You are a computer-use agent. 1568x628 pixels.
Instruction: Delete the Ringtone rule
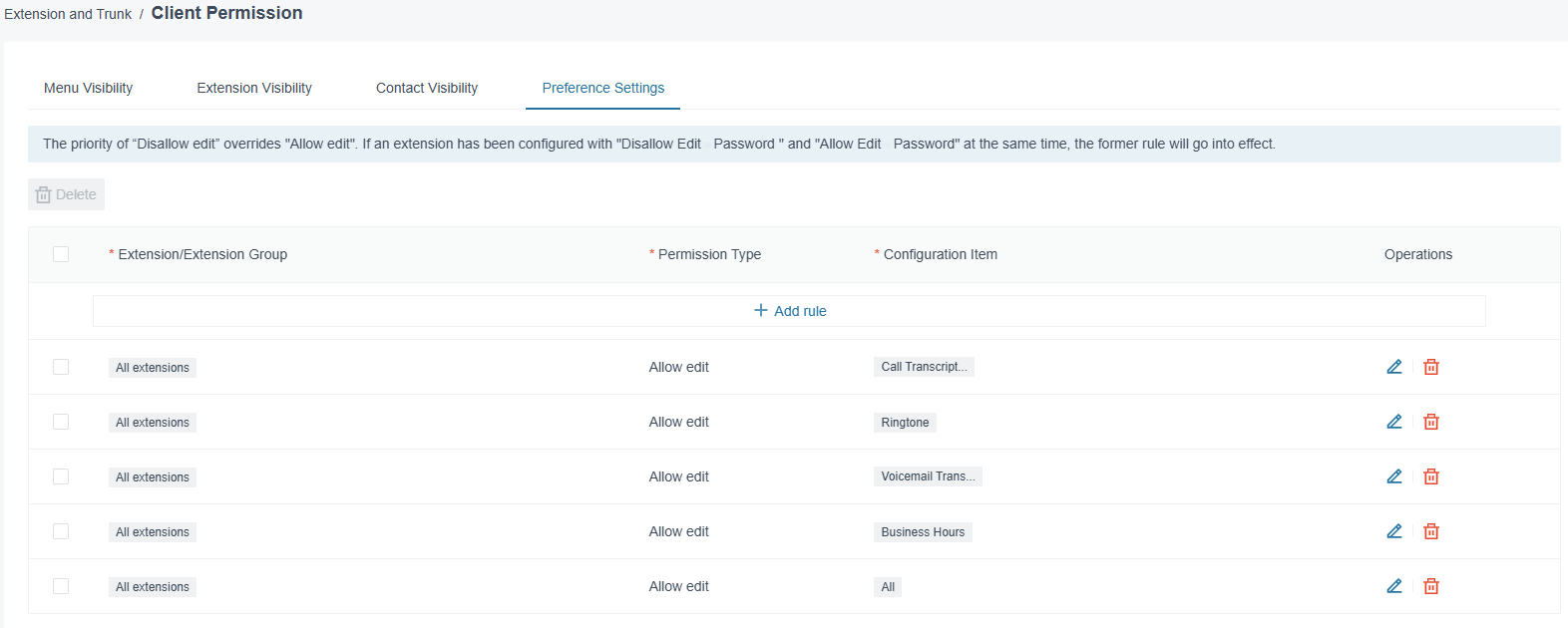coord(1431,422)
